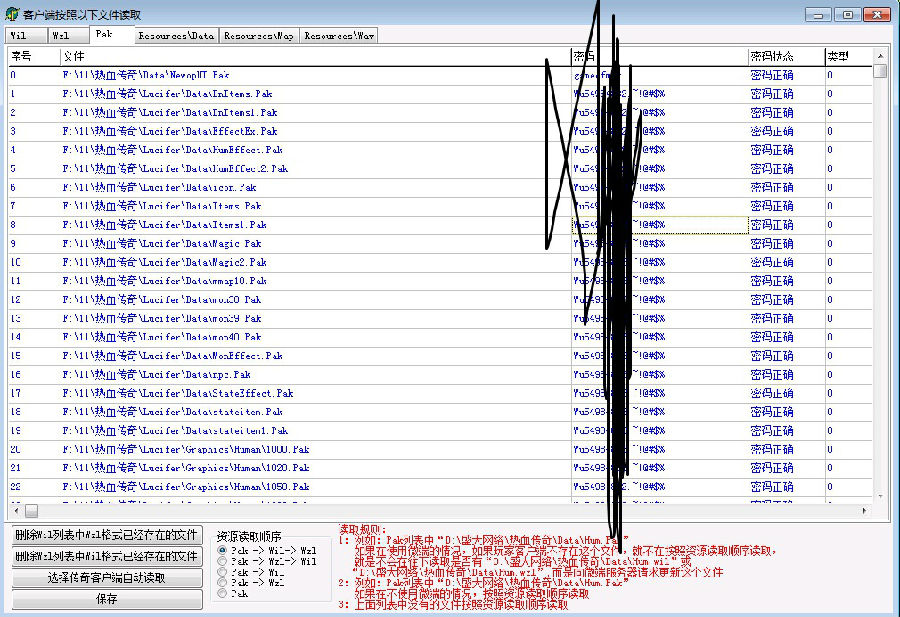900x617 pixels.
Task: Select the Data\Items.Pak file entry
Action: (162, 206)
